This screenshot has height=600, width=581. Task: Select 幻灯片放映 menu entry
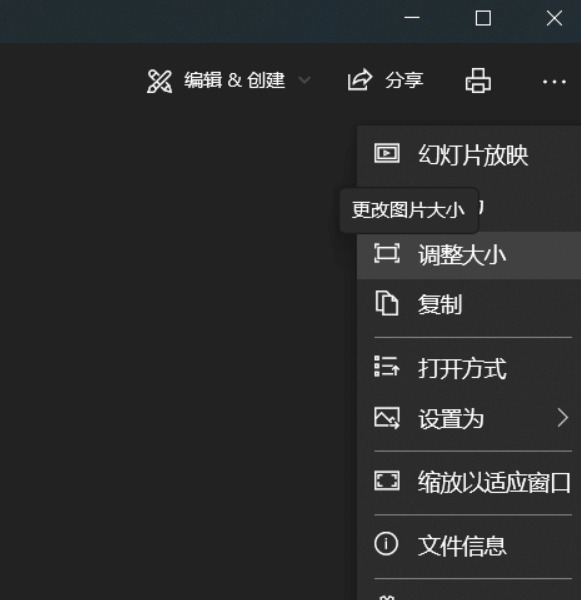469,155
